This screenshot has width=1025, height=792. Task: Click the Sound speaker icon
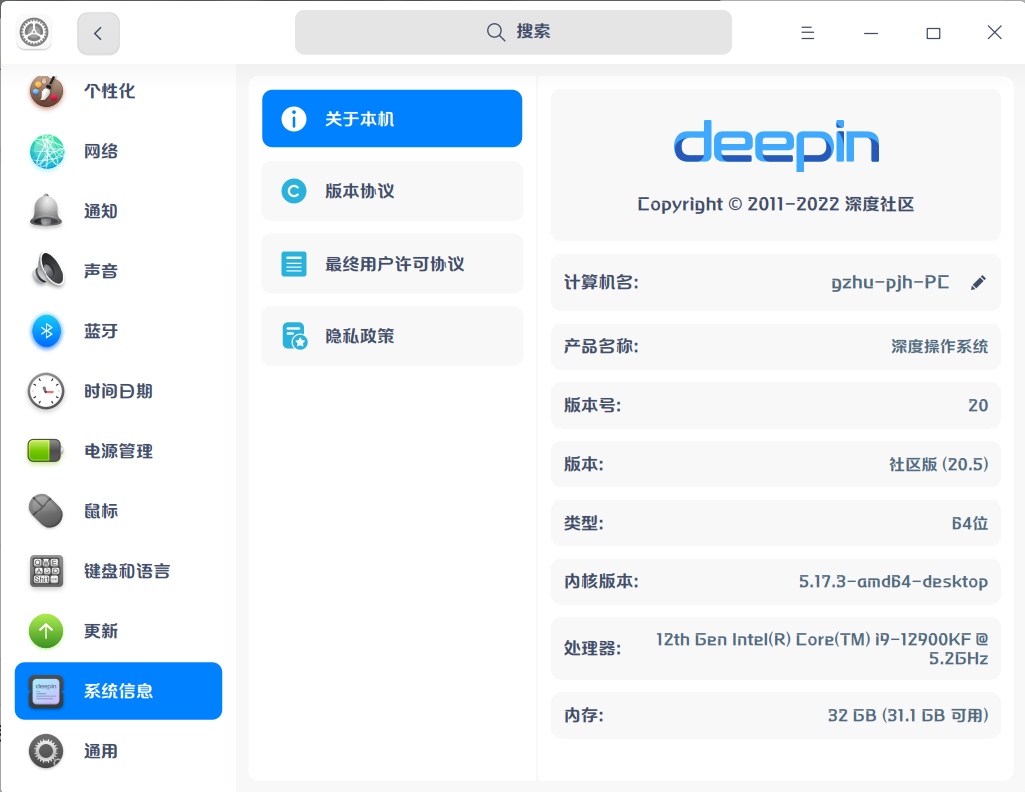pos(46,271)
